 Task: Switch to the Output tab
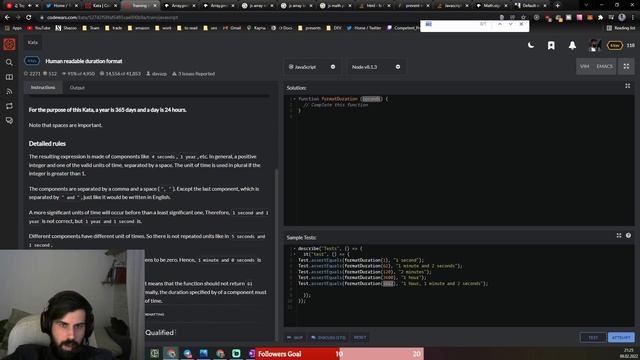(x=77, y=88)
